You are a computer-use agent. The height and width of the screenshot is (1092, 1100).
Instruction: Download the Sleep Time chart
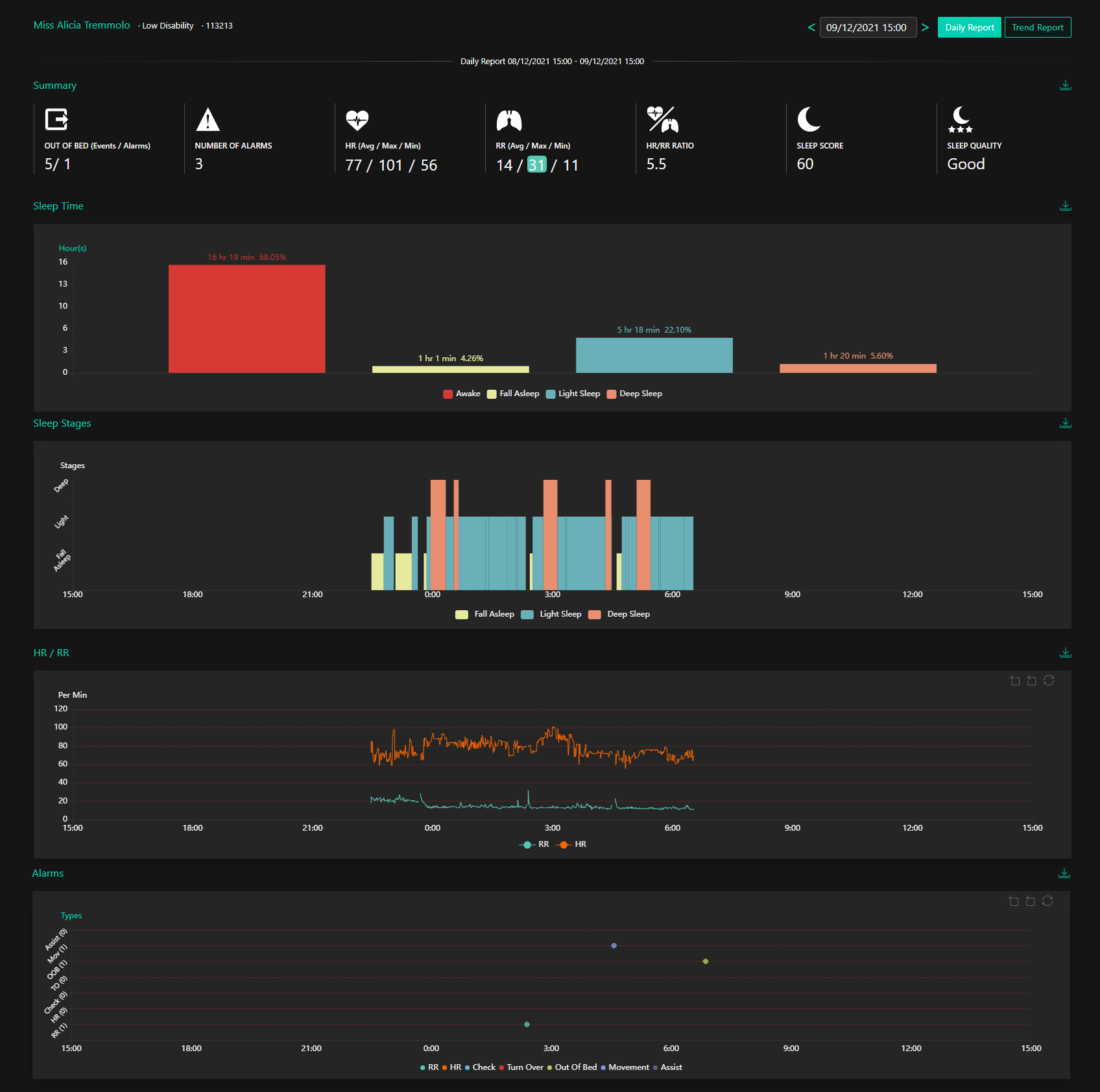pos(1065,206)
